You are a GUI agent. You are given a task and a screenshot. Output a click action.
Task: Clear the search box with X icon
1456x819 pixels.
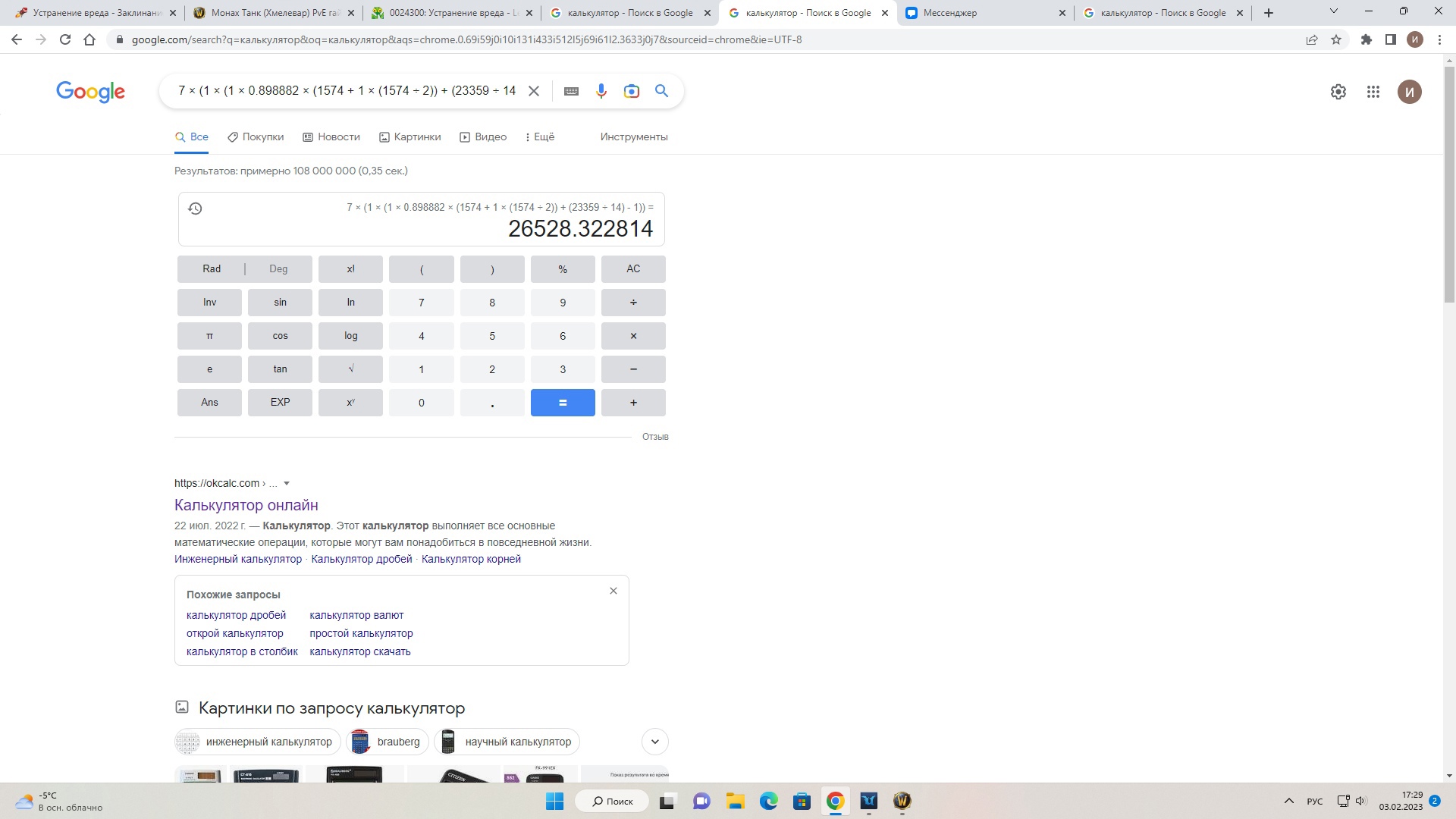coord(534,91)
